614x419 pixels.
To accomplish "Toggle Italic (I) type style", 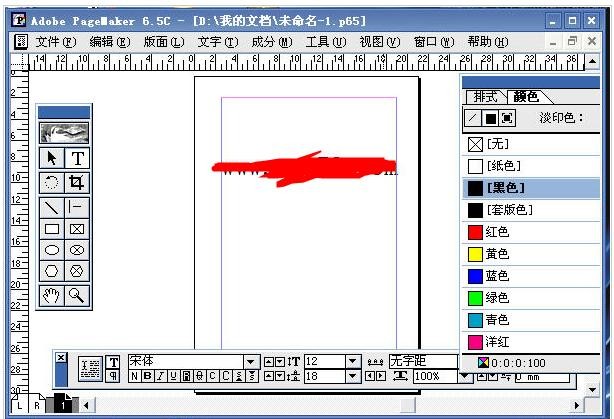I will [x=161, y=376].
